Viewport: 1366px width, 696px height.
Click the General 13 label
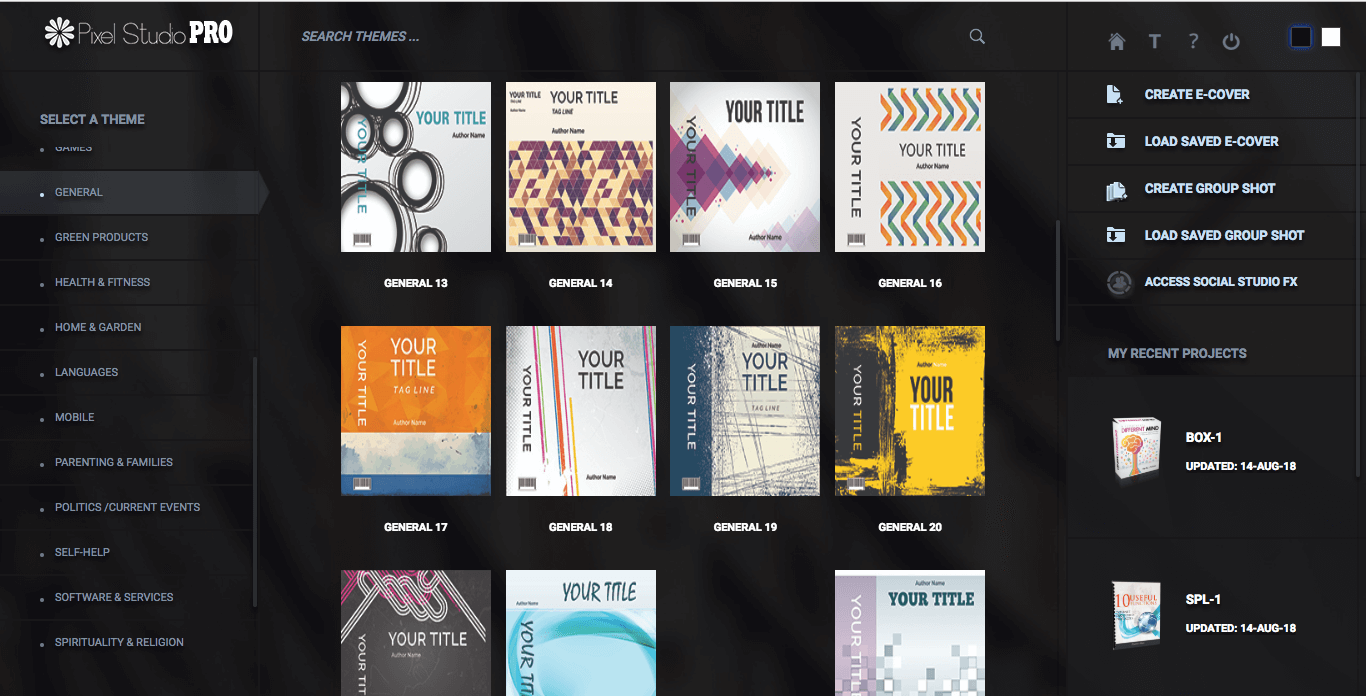(x=416, y=283)
